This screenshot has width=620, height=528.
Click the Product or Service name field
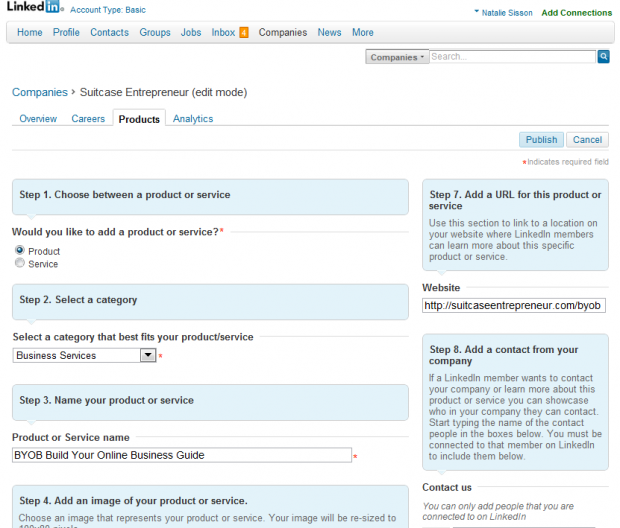(x=182, y=455)
